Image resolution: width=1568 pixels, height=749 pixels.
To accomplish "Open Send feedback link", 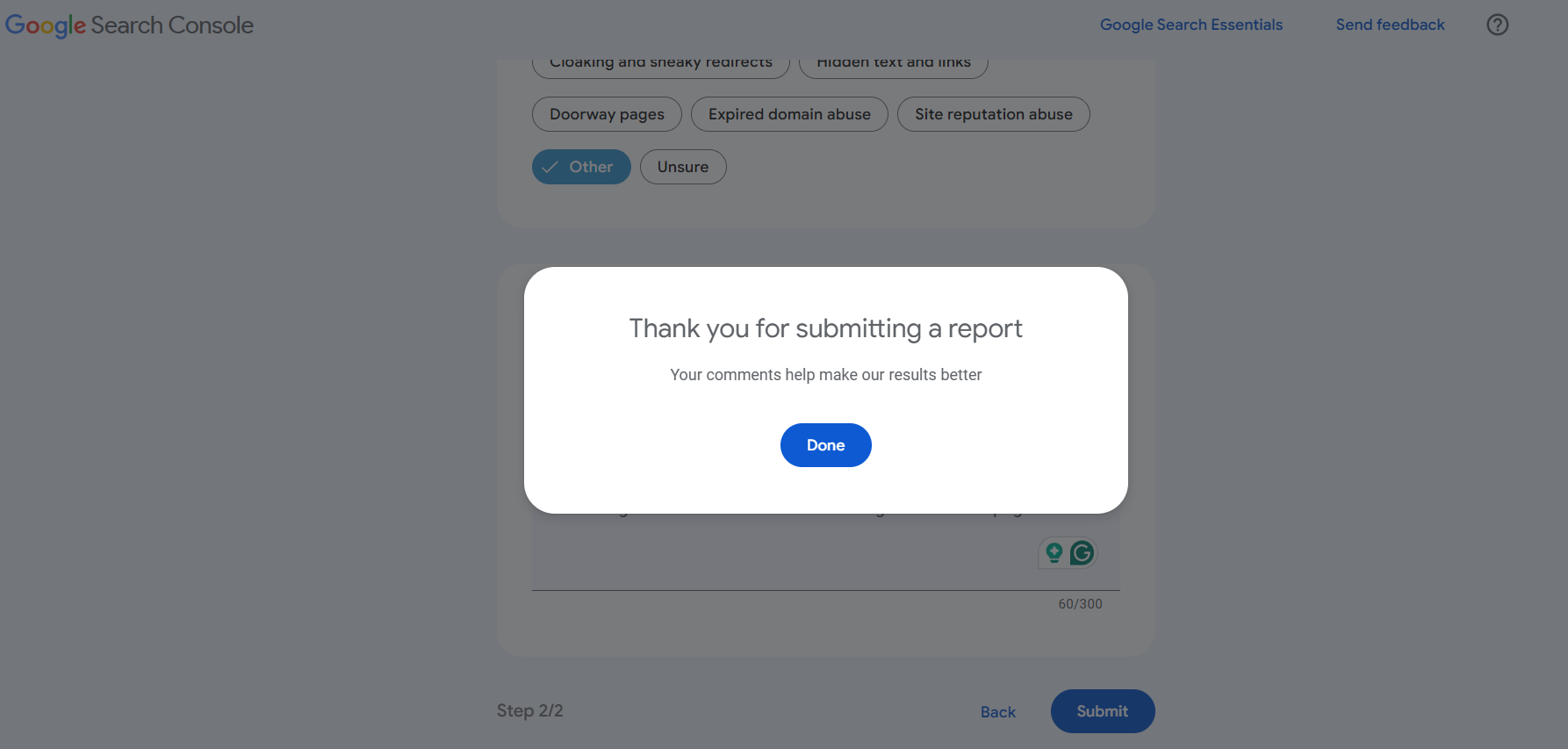I will click(1390, 25).
